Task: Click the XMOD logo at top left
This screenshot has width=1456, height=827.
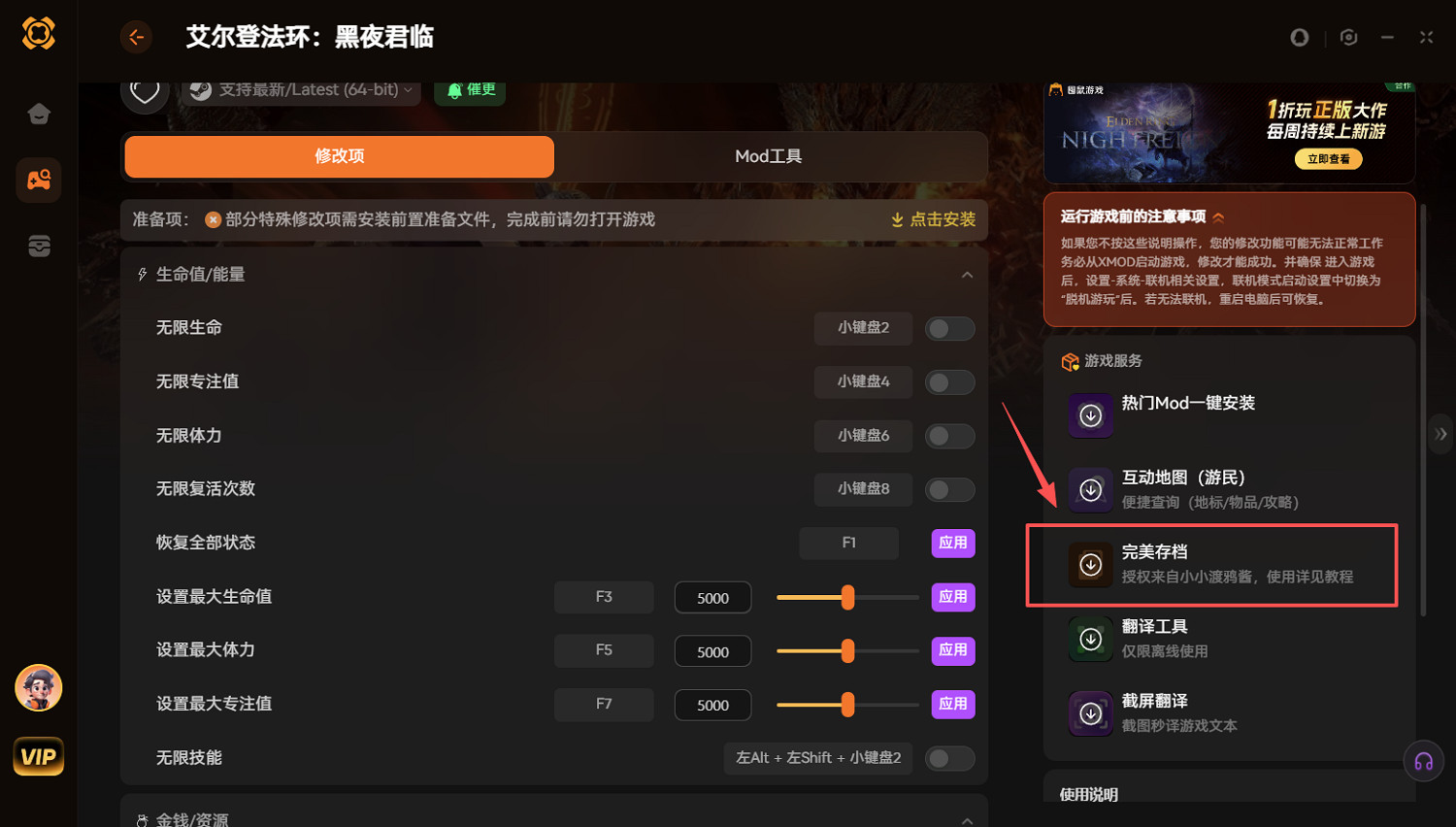Action: point(39,32)
